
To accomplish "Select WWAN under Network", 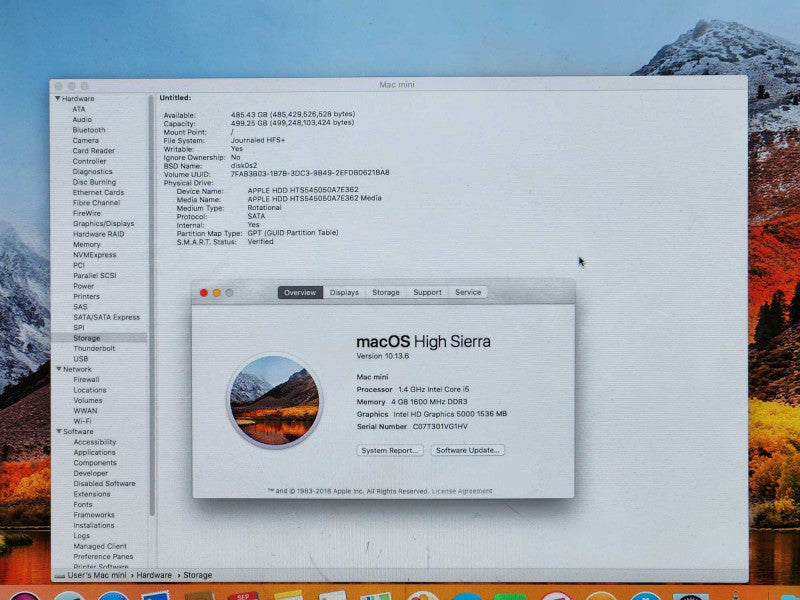I will [x=85, y=411].
